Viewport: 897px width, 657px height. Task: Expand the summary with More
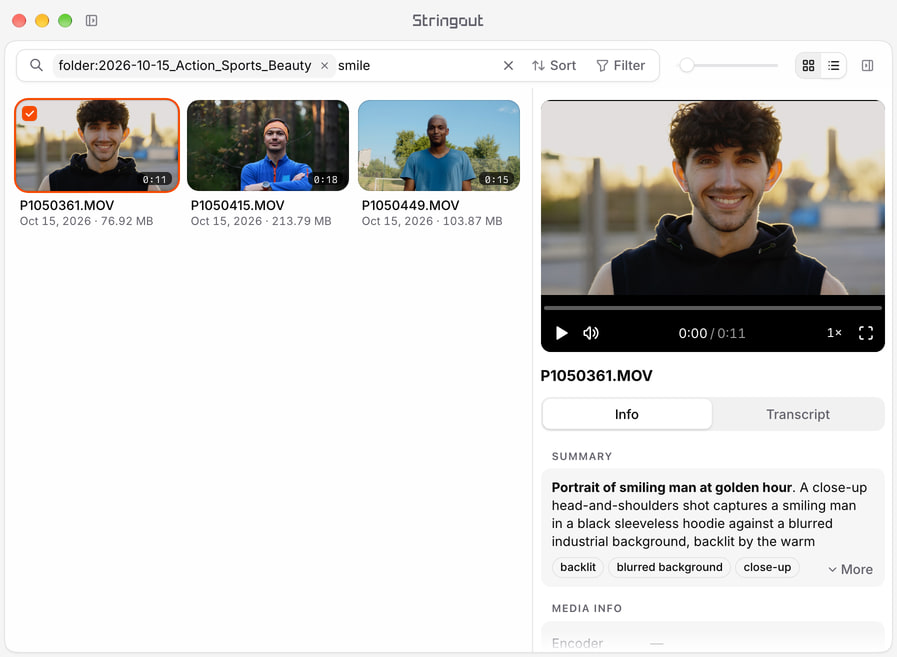851,569
